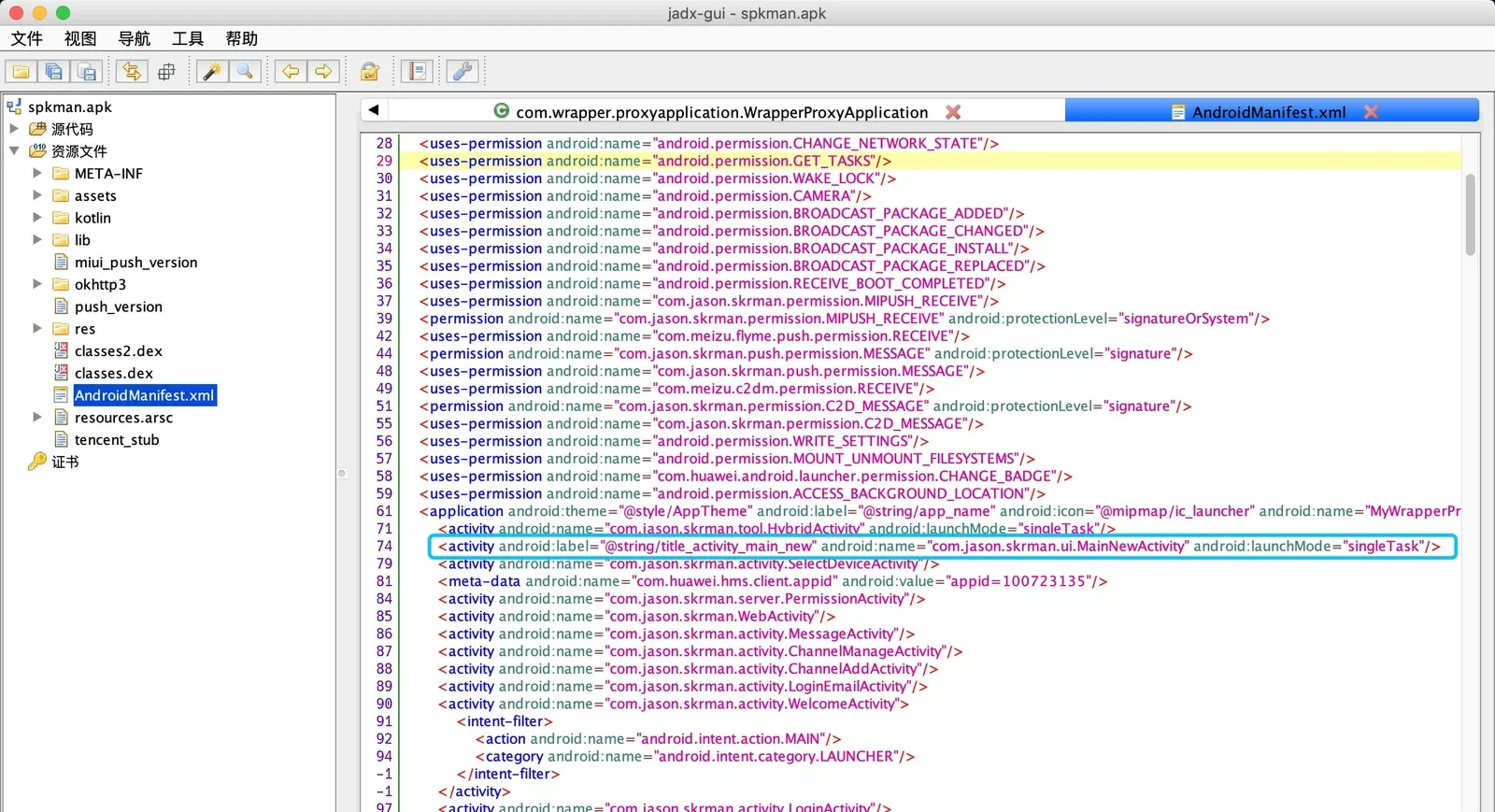The height and width of the screenshot is (812, 1495).
Task: Open the 文件 menu
Action: (27, 38)
